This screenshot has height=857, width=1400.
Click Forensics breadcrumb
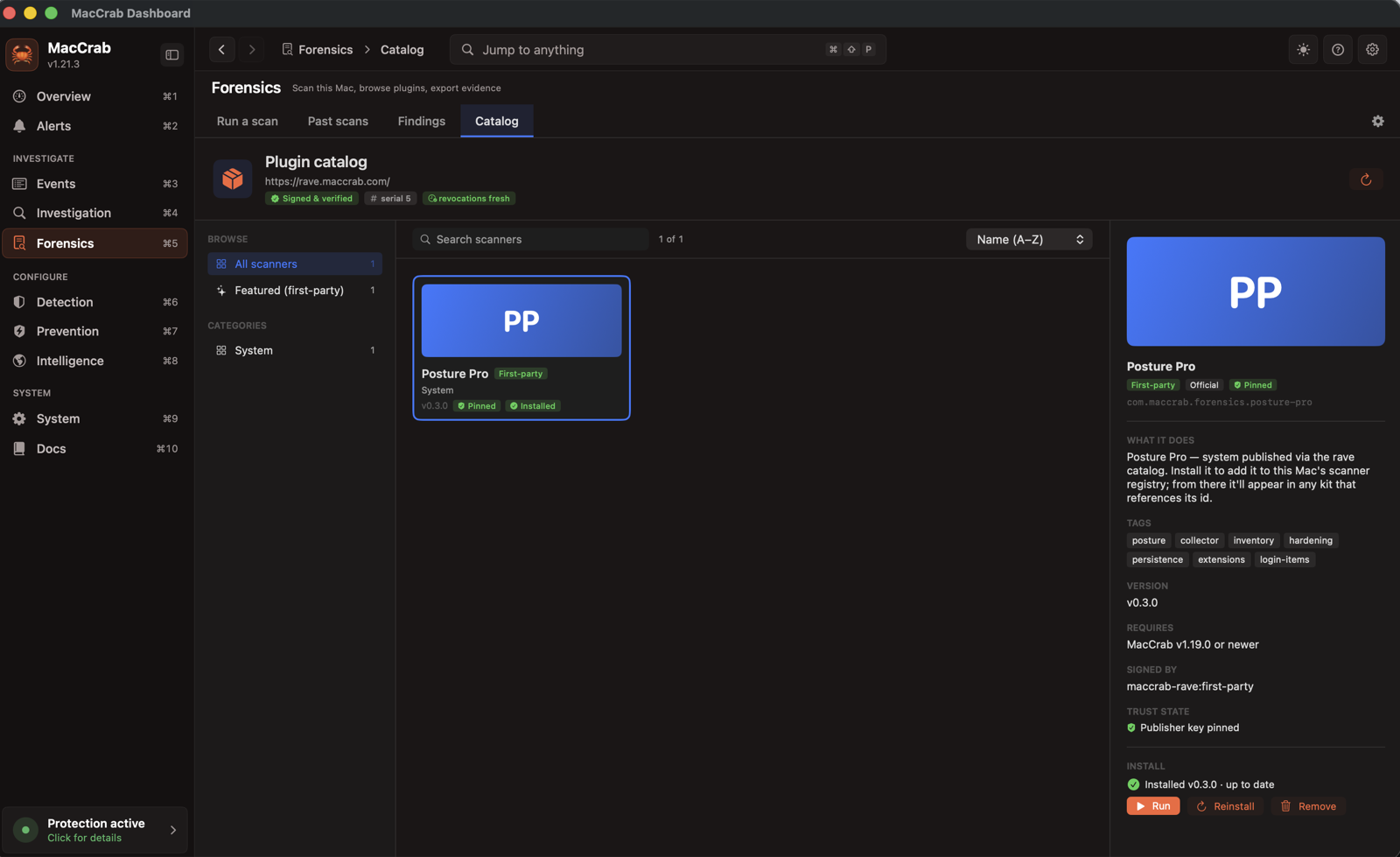[x=317, y=50]
